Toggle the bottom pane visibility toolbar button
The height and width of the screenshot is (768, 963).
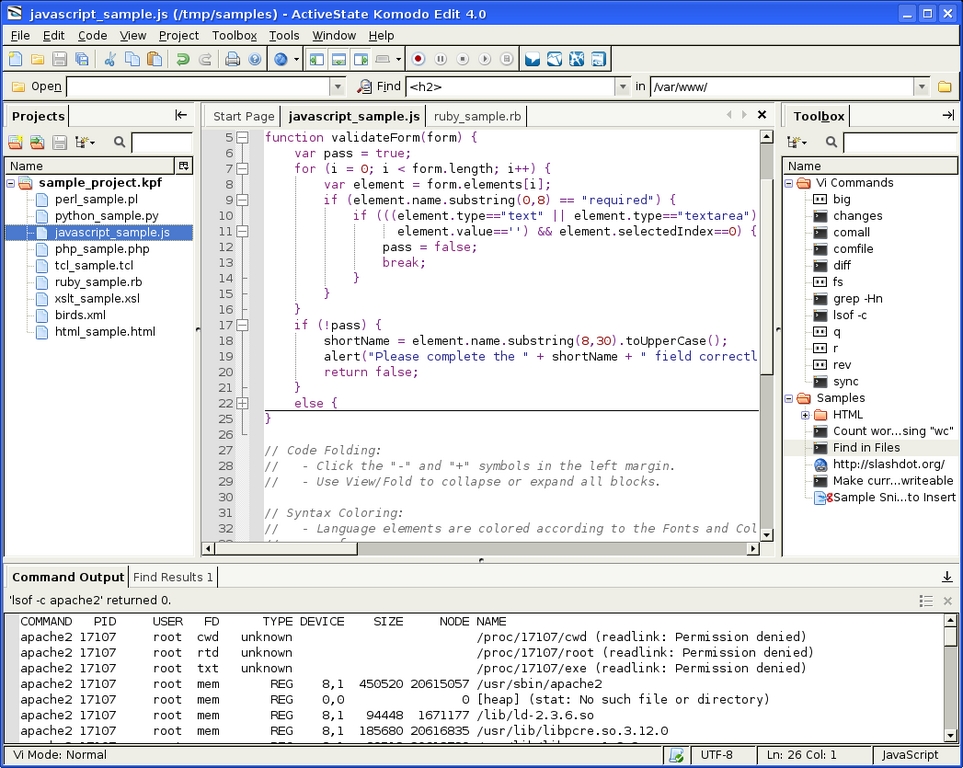point(339,60)
